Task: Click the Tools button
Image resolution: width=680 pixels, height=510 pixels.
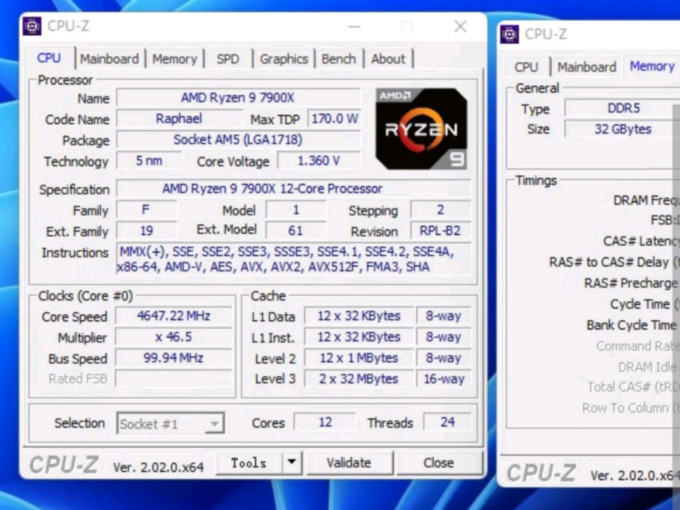Action: click(249, 463)
